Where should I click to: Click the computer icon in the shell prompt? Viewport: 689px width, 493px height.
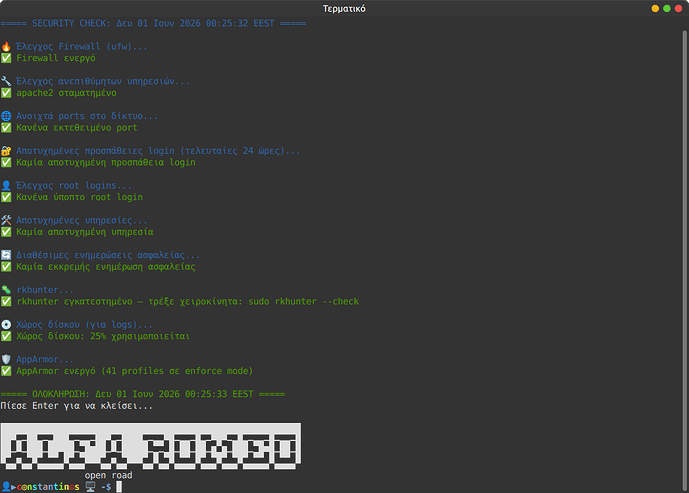[x=91, y=486]
